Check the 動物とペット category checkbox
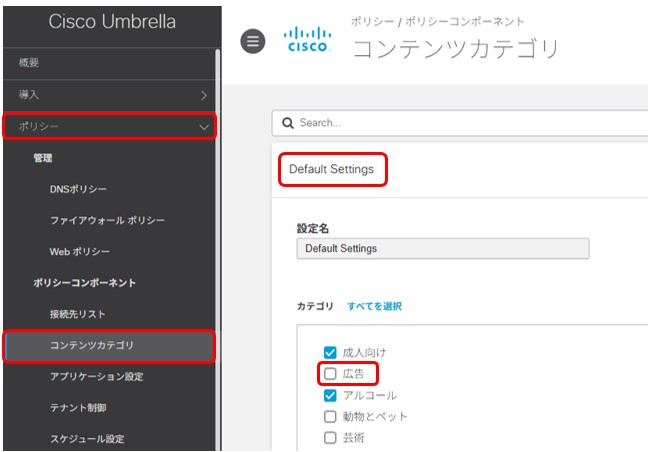 [x=330, y=416]
